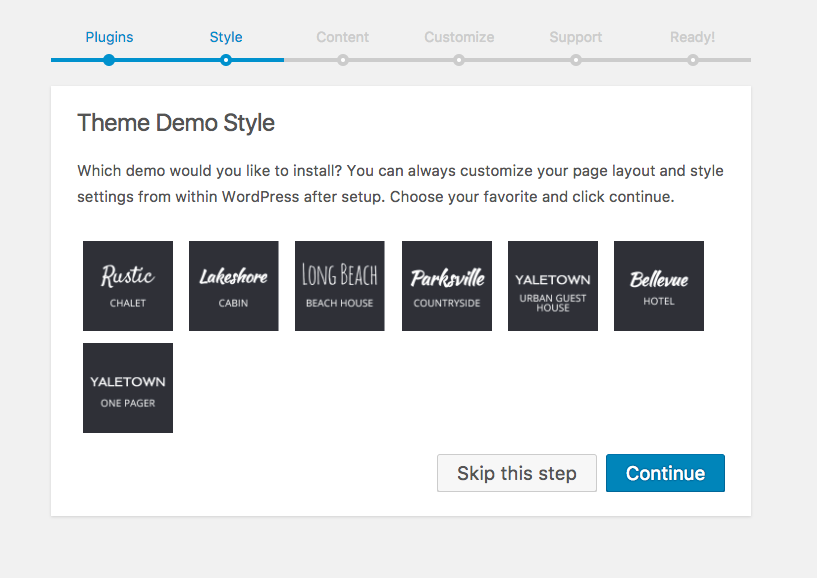Select the Parksville Countryside demo tile
Screen dimensions: 817x578
point(447,286)
